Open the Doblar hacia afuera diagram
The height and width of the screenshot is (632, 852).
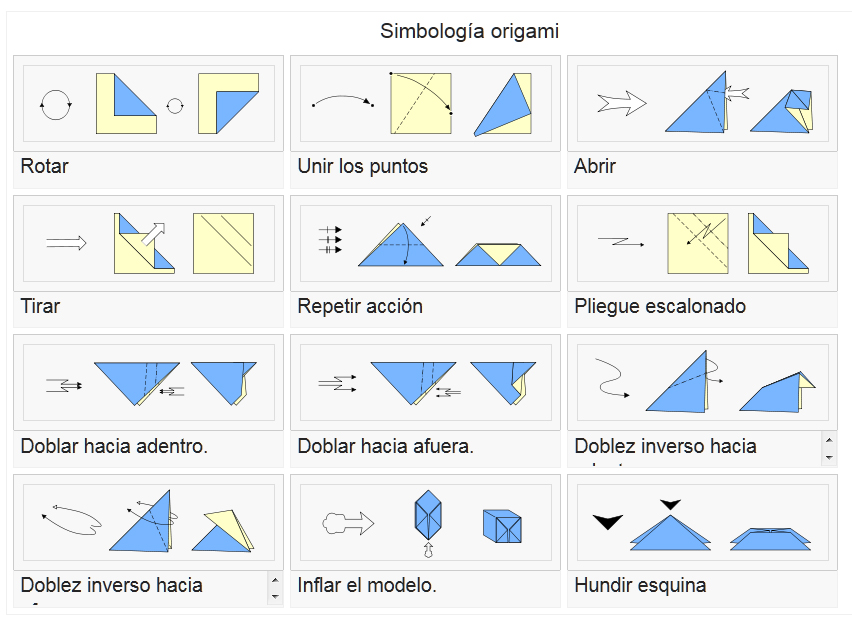coord(425,383)
